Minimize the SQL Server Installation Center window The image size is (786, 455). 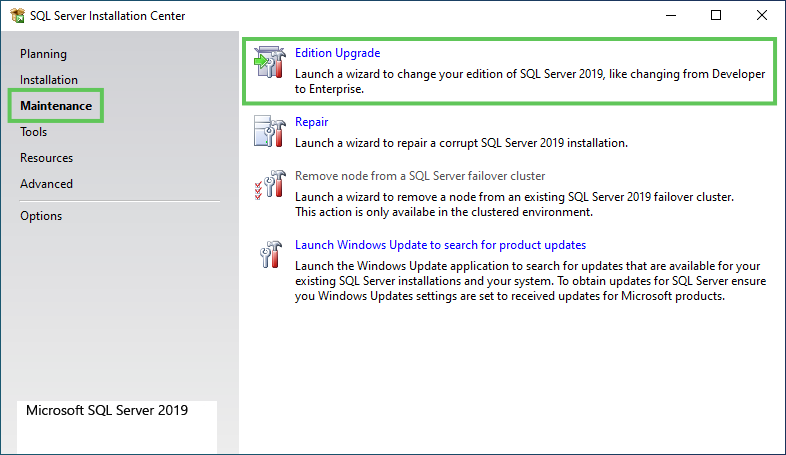[671, 16]
